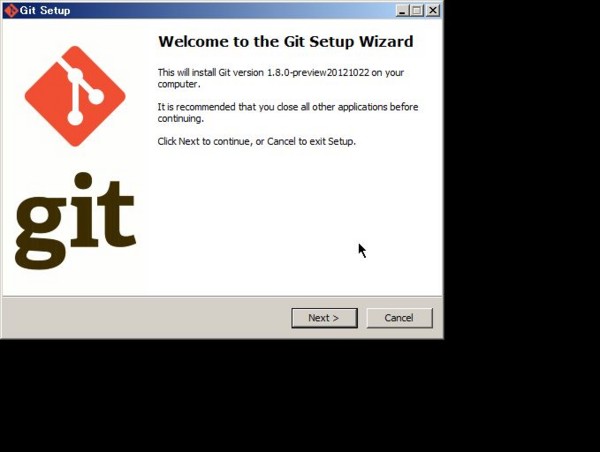Click the orange Git diamond logo
The image size is (600, 452).
[75, 96]
